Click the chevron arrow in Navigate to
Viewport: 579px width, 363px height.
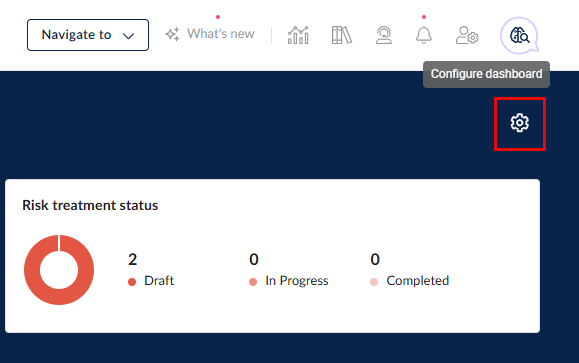pyautogui.click(x=128, y=36)
